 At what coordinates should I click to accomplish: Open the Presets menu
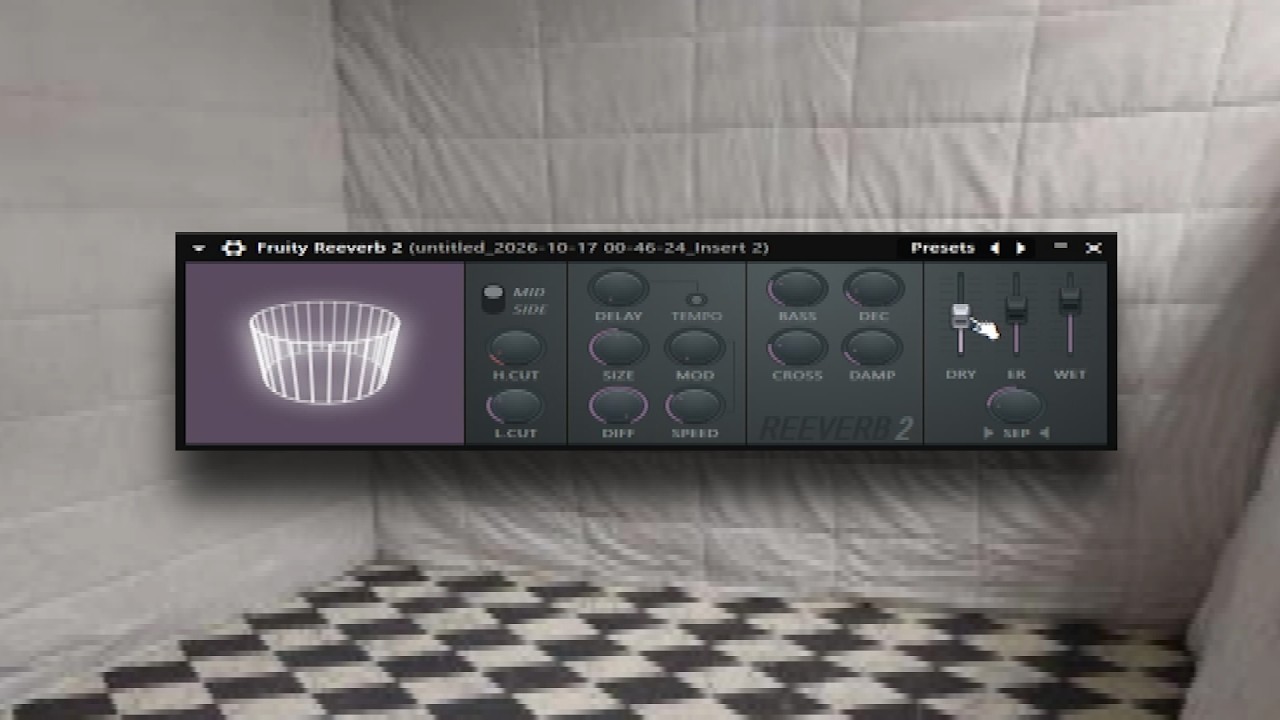[x=942, y=248]
